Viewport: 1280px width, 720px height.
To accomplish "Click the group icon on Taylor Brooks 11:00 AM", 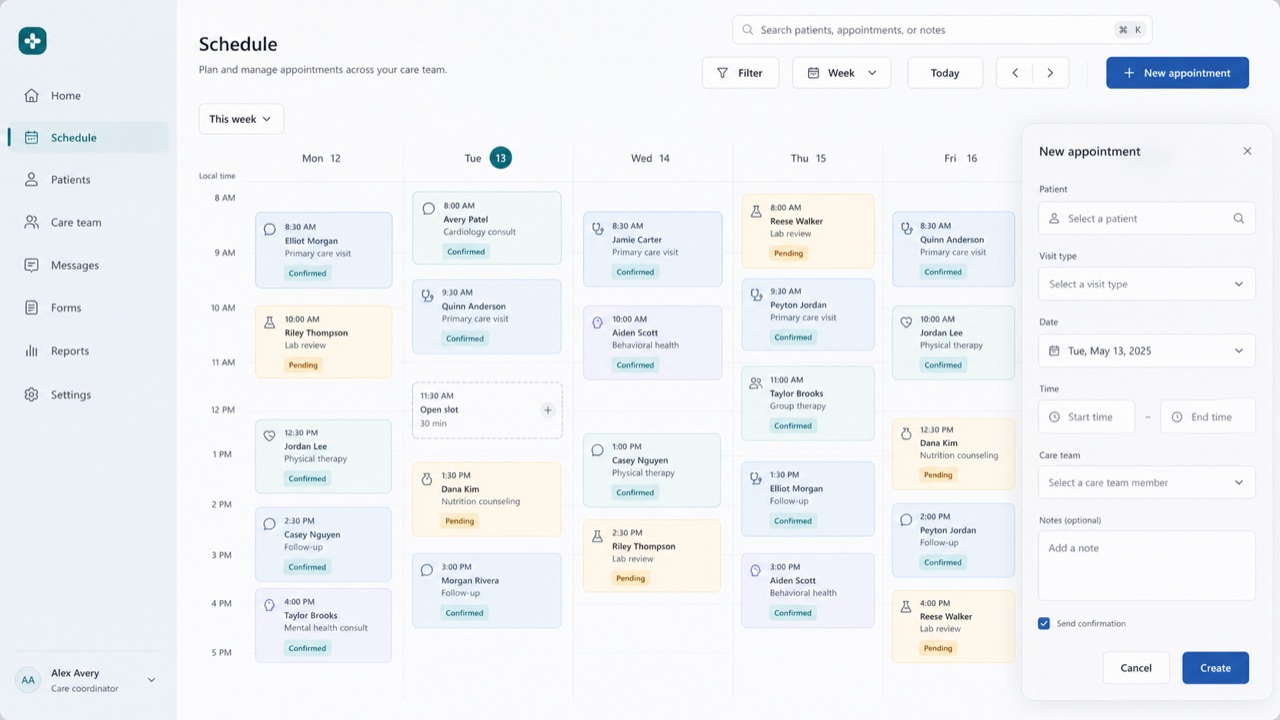I will coord(755,383).
